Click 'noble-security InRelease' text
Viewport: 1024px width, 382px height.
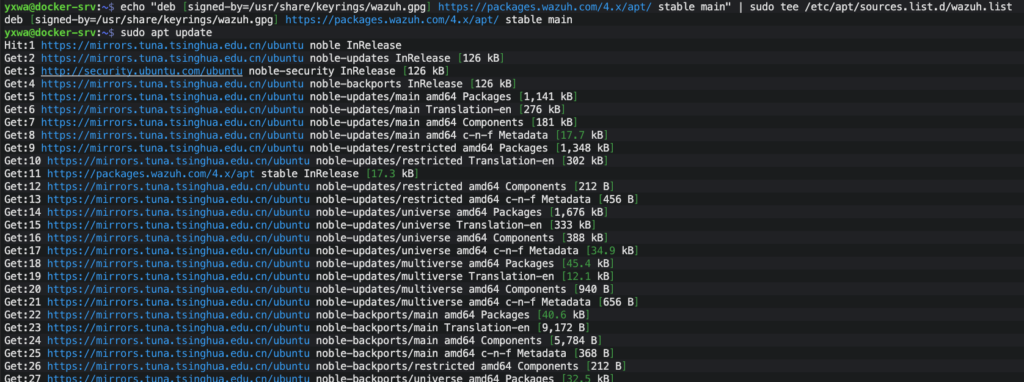click(x=323, y=71)
